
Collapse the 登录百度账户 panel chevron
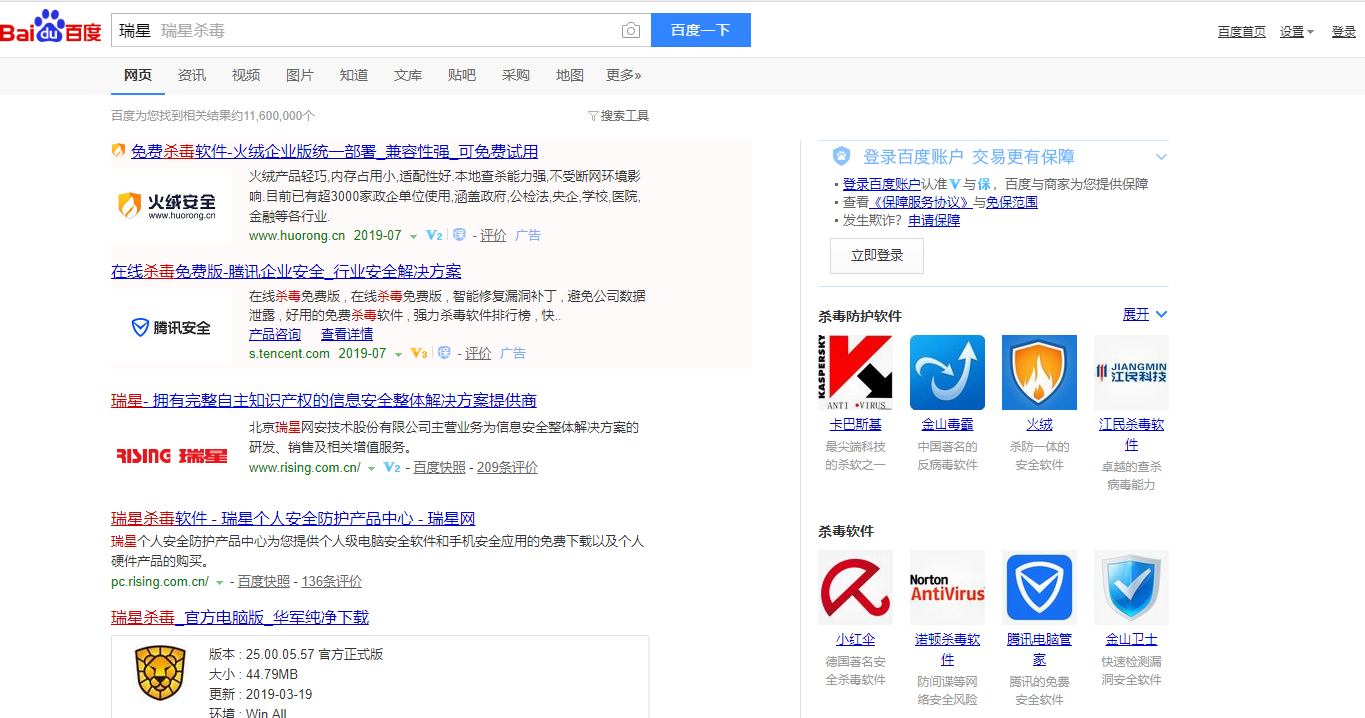pos(1161,157)
